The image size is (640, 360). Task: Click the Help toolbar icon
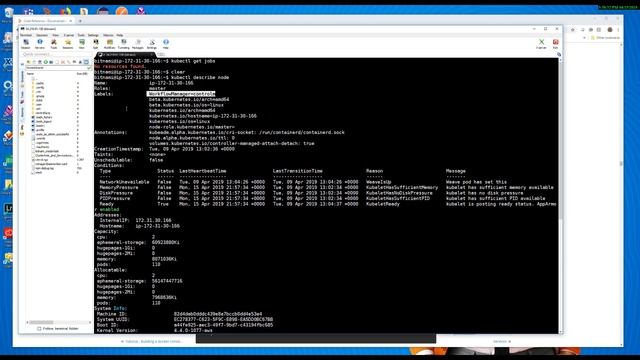(166, 44)
